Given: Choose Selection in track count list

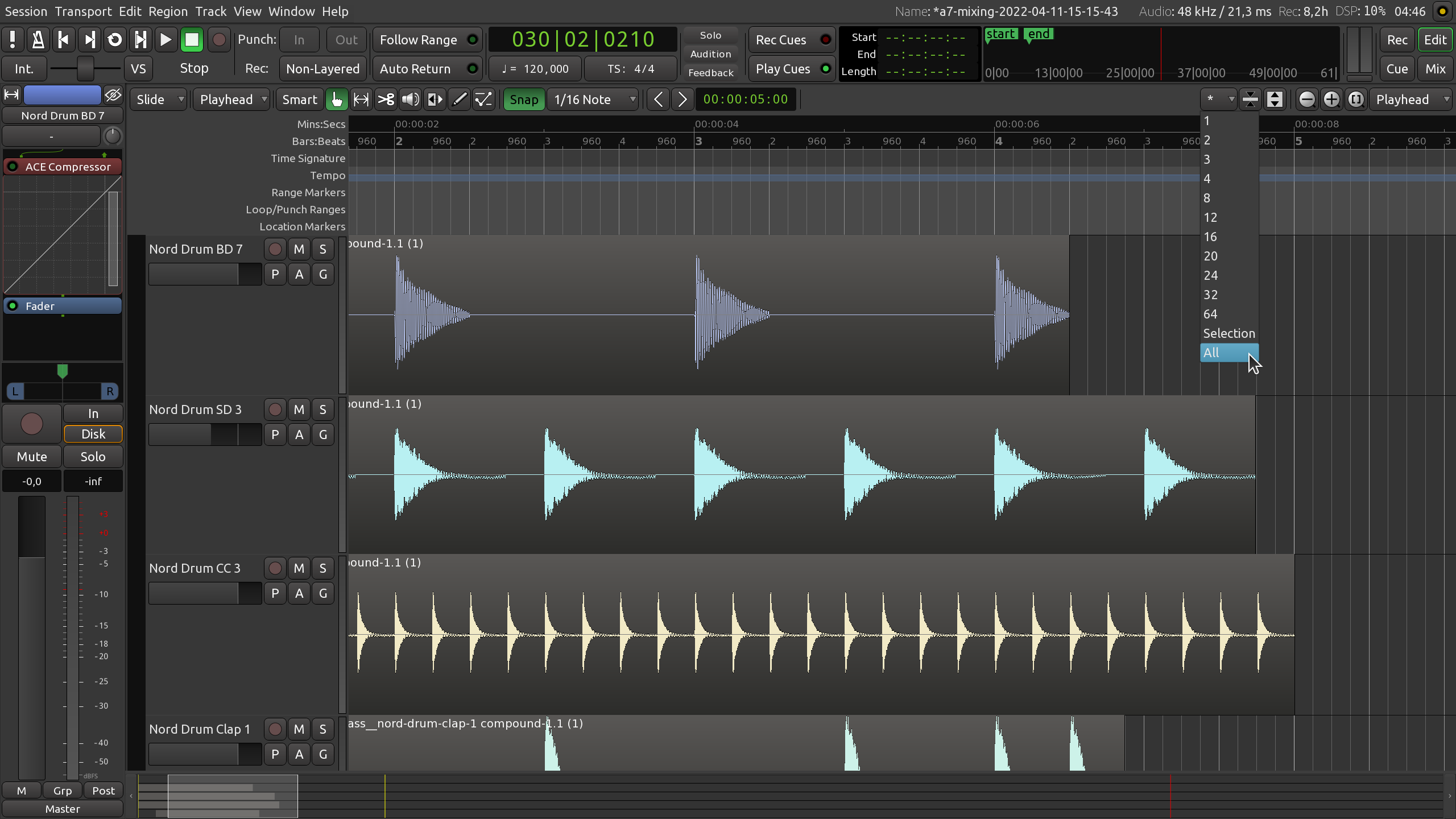Looking at the screenshot, I should tap(1229, 333).
